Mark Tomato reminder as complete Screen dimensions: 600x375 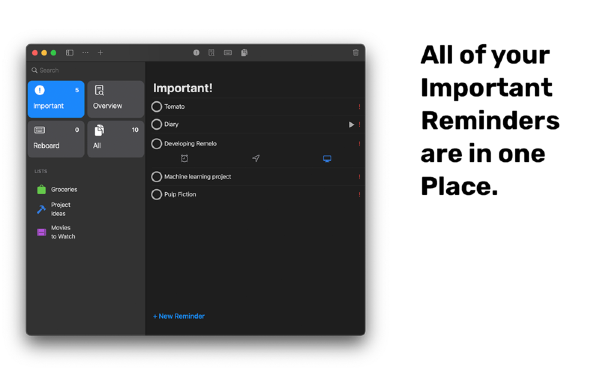pyautogui.click(x=157, y=106)
